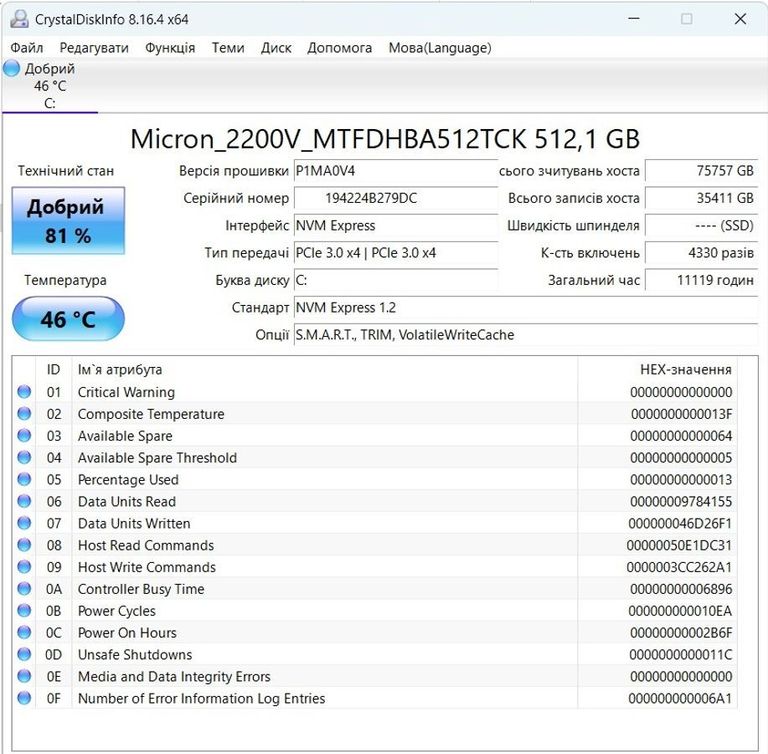The width and height of the screenshot is (768, 754).
Task: Click the status icon beside Power On Hours
Action: 24,633
